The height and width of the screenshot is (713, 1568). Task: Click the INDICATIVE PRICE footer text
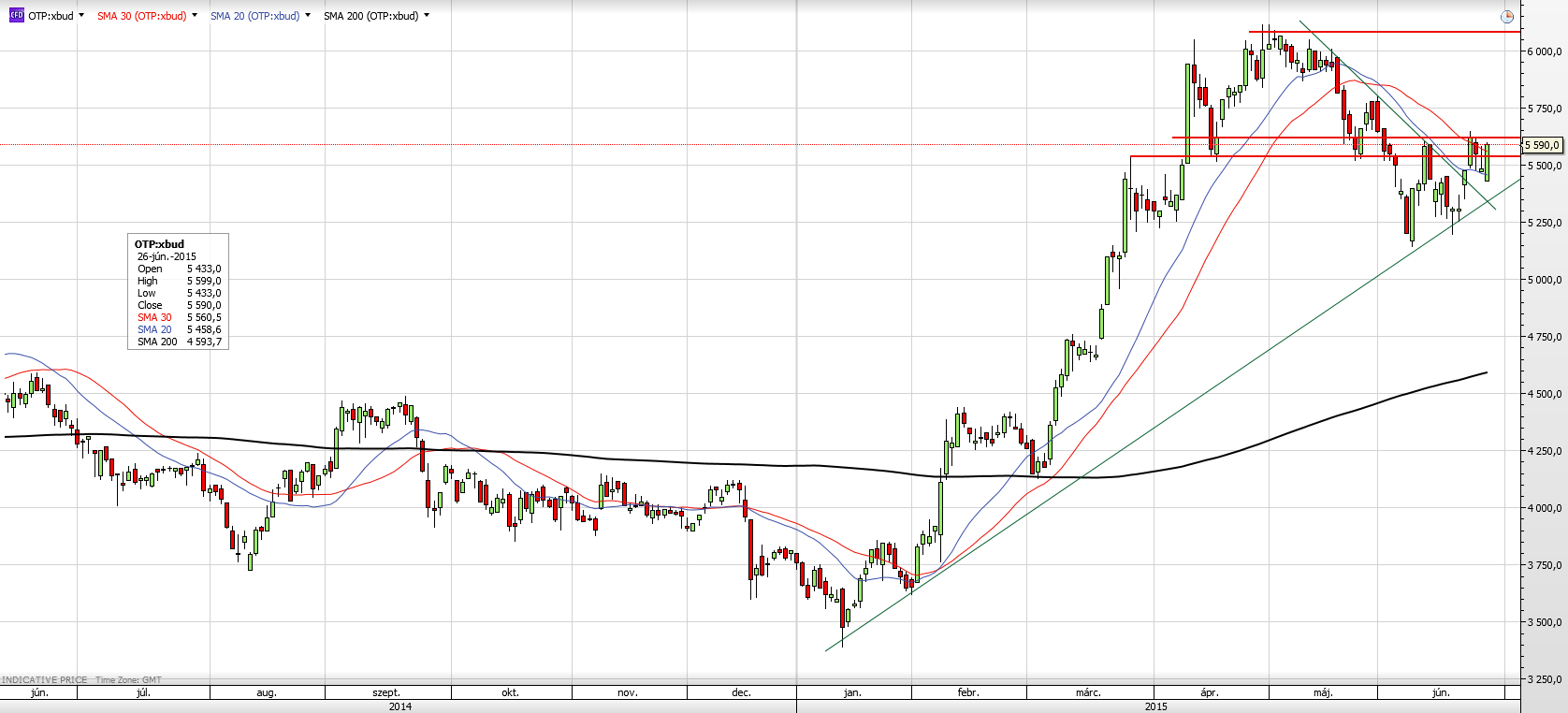[x=45, y=680]
